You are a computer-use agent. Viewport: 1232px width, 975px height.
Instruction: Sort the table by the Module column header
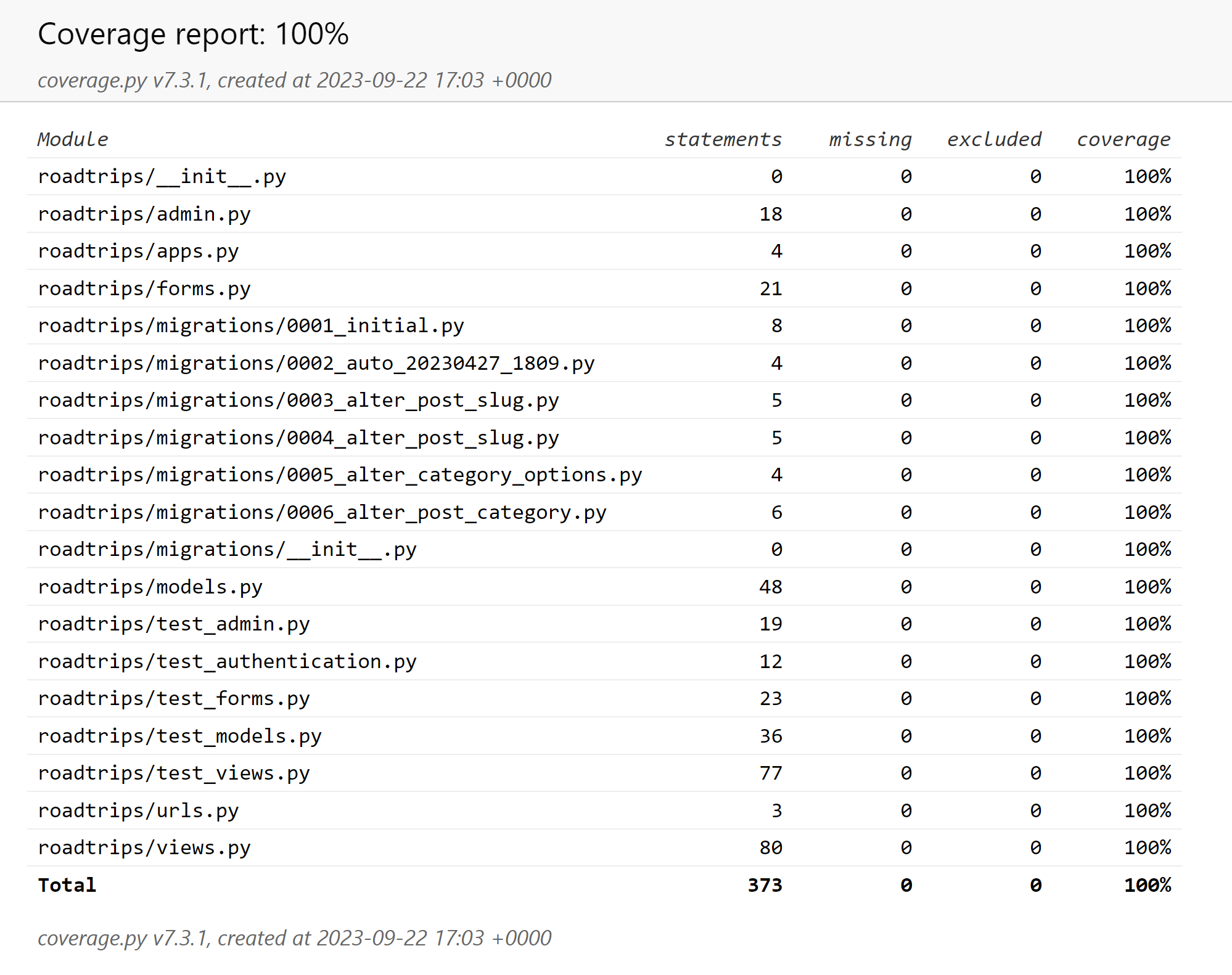click(x=73, y=139)
